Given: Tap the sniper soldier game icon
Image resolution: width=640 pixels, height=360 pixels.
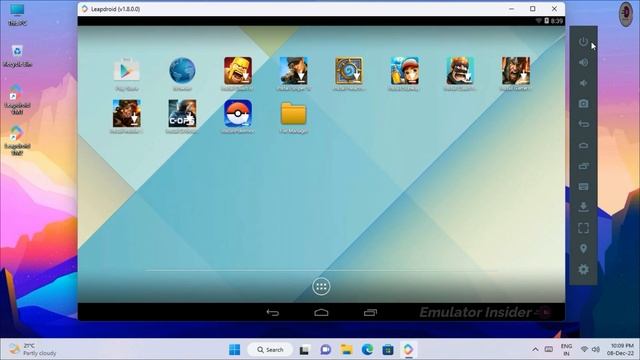Looking at the screenshot, I should (293, 71).
